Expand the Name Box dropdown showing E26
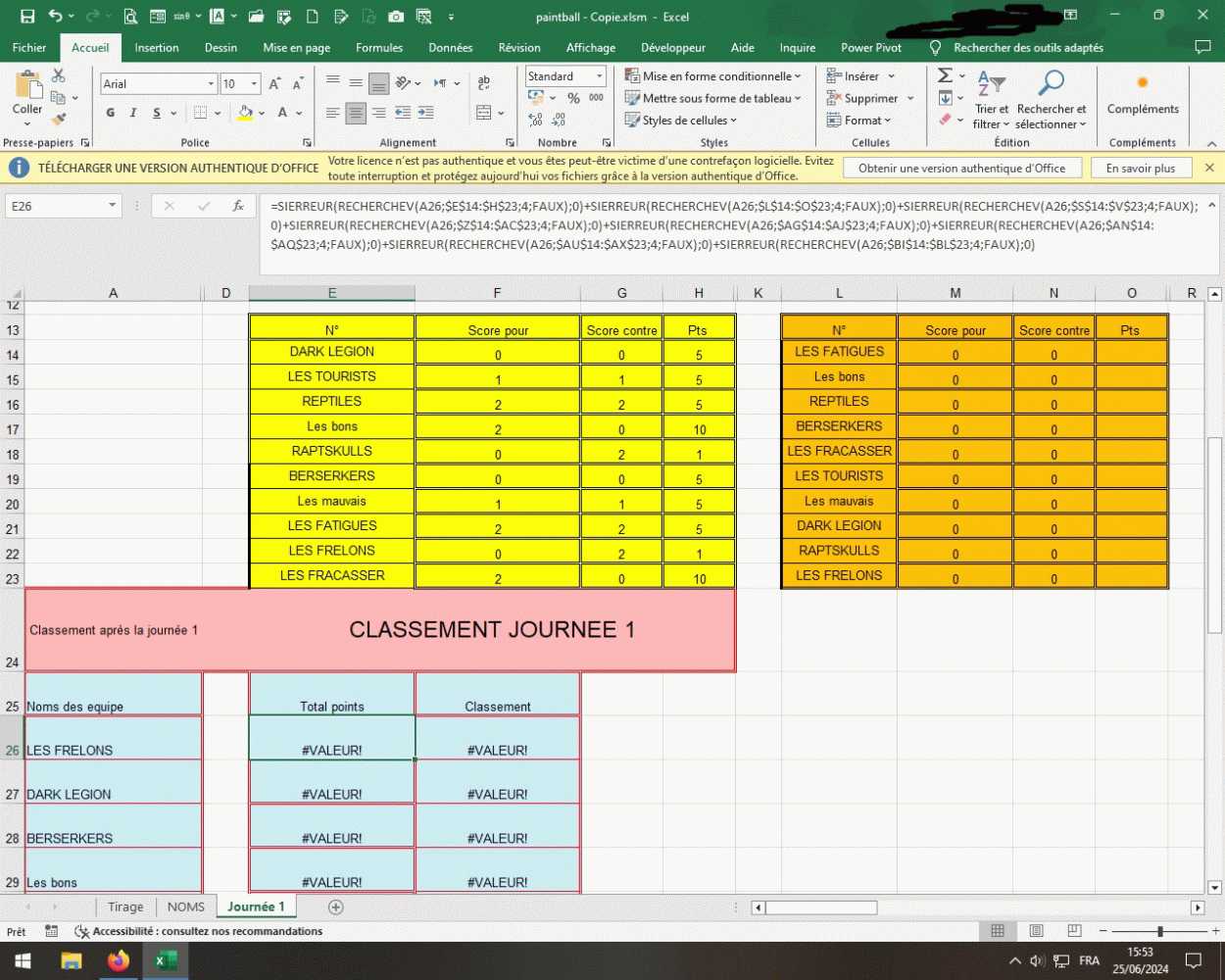The height and width of the screenshot is (980, 1225). point(113,206)
